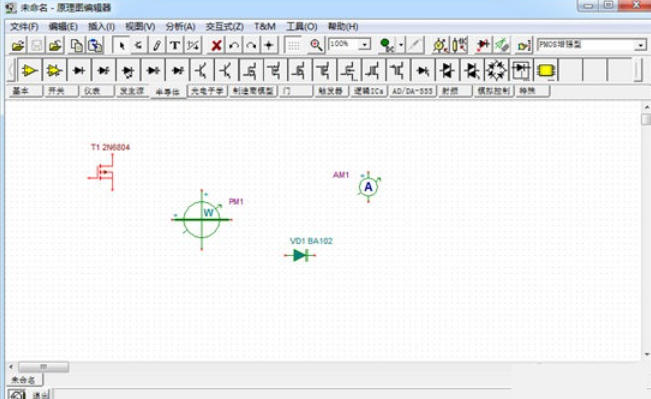Image resolution: width=651 pixels, height=399 pixels.
Task: Click the mirror component icon
Action: 269,45
